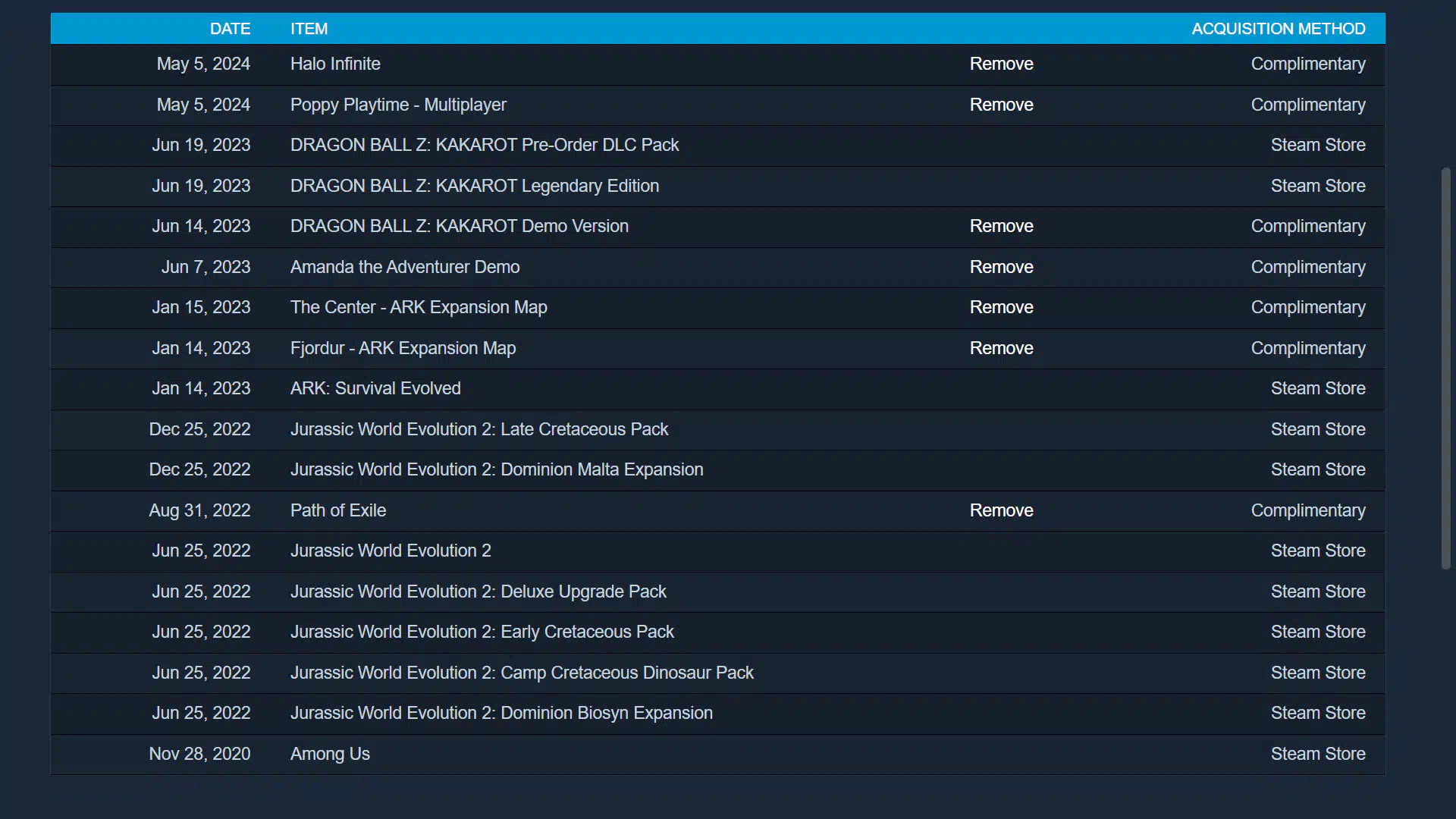
Task: Click the Jun 14, 2023 date cell
Action: pos(201,226)
